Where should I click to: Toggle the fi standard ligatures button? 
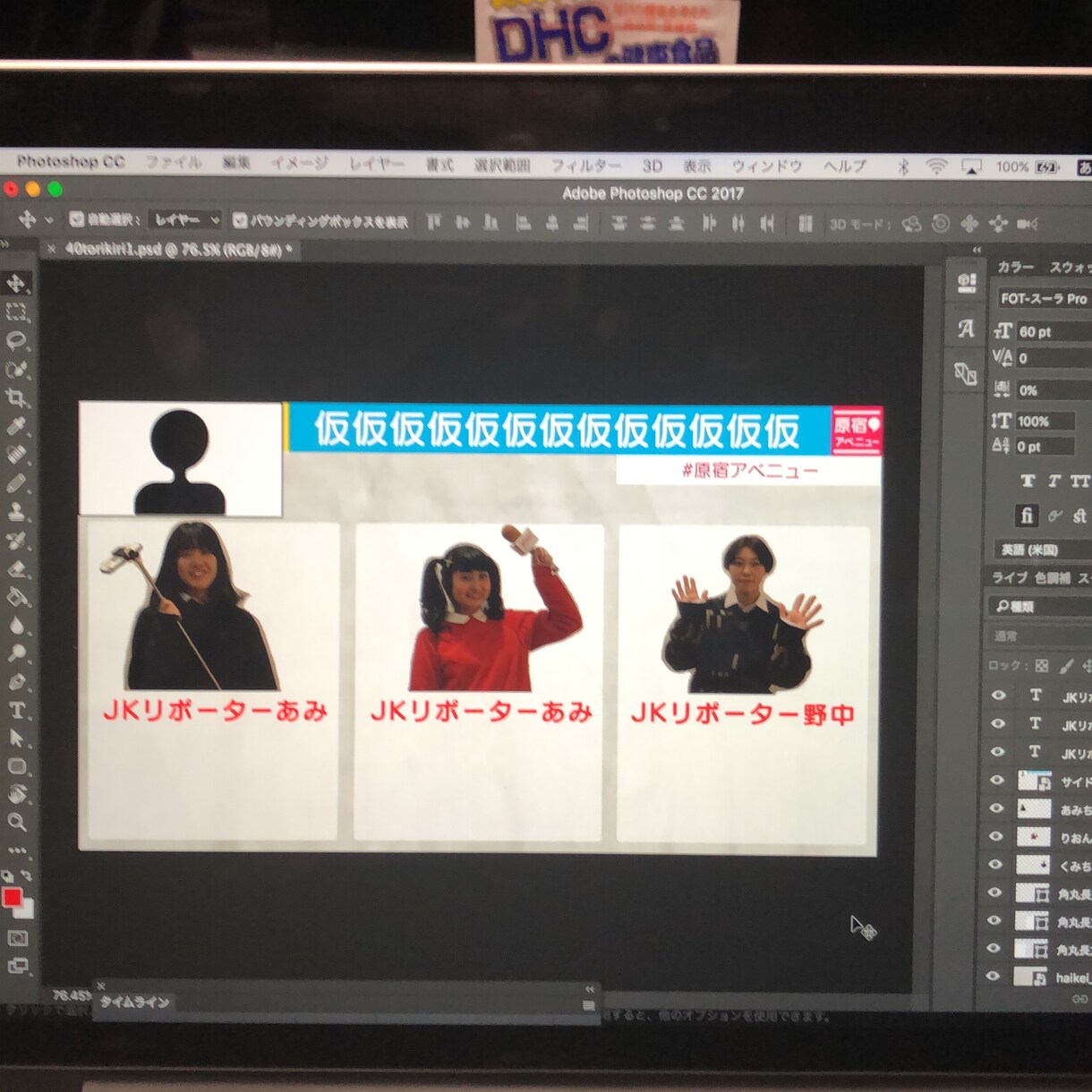pyautogui.click(x=1027, y=515)
